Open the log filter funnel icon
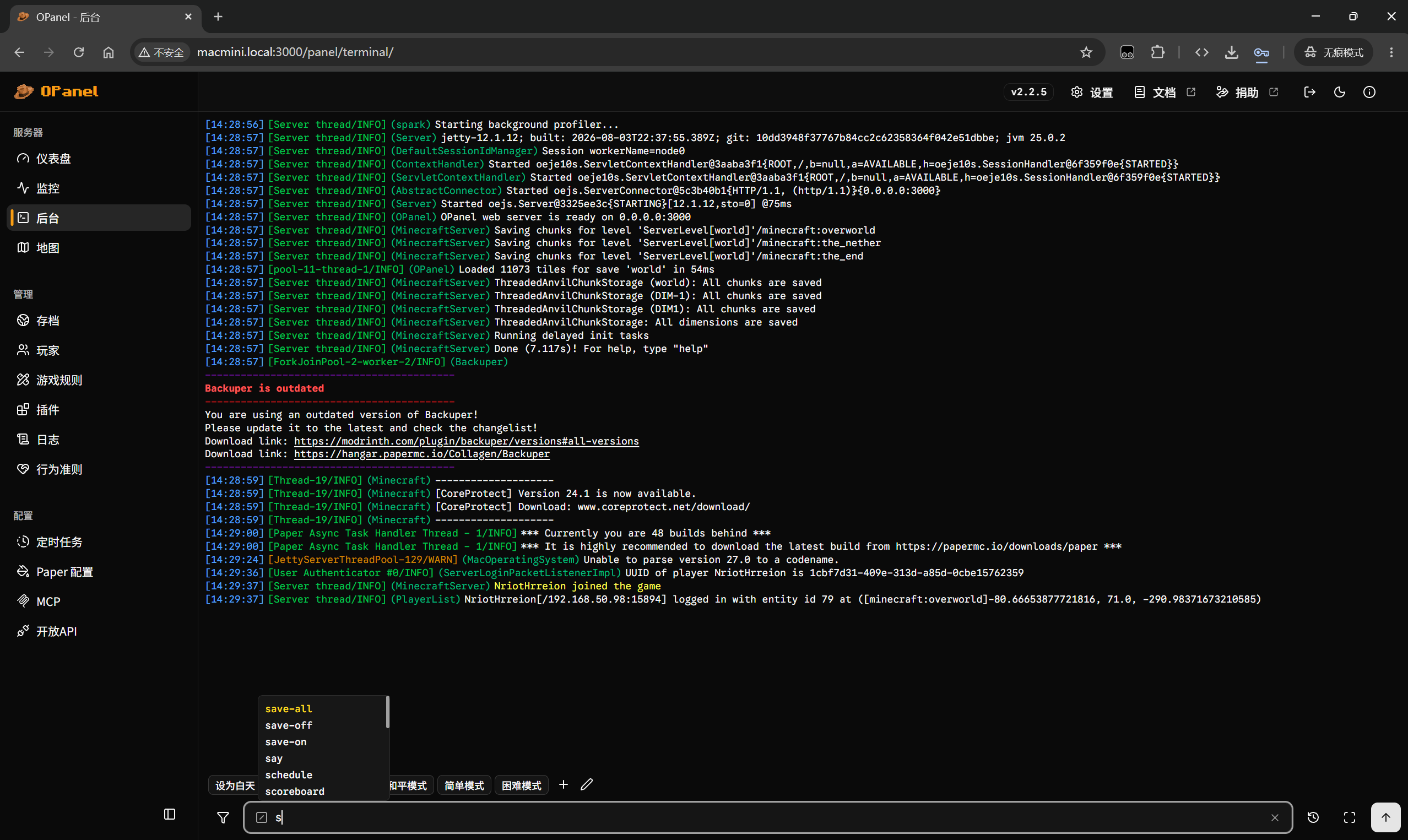Screen dimensions: 1408x840 point(223,817)
